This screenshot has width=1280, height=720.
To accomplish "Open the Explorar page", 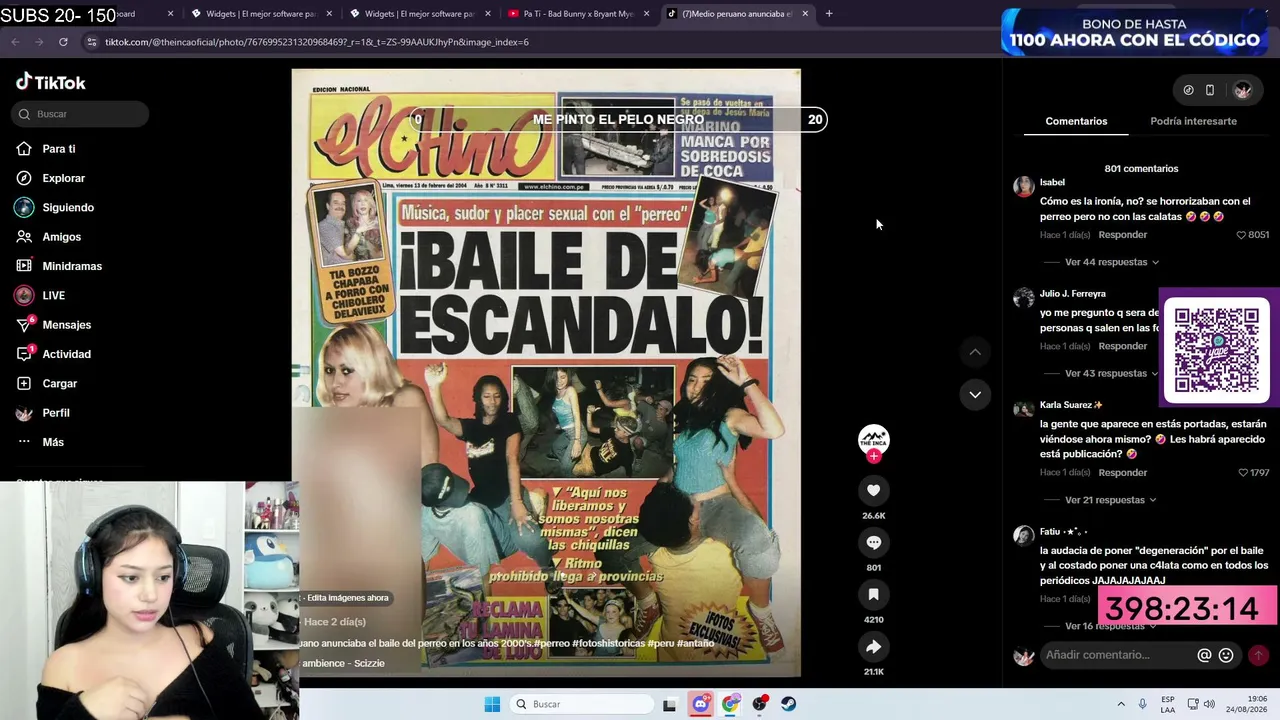I will (63, 178).
